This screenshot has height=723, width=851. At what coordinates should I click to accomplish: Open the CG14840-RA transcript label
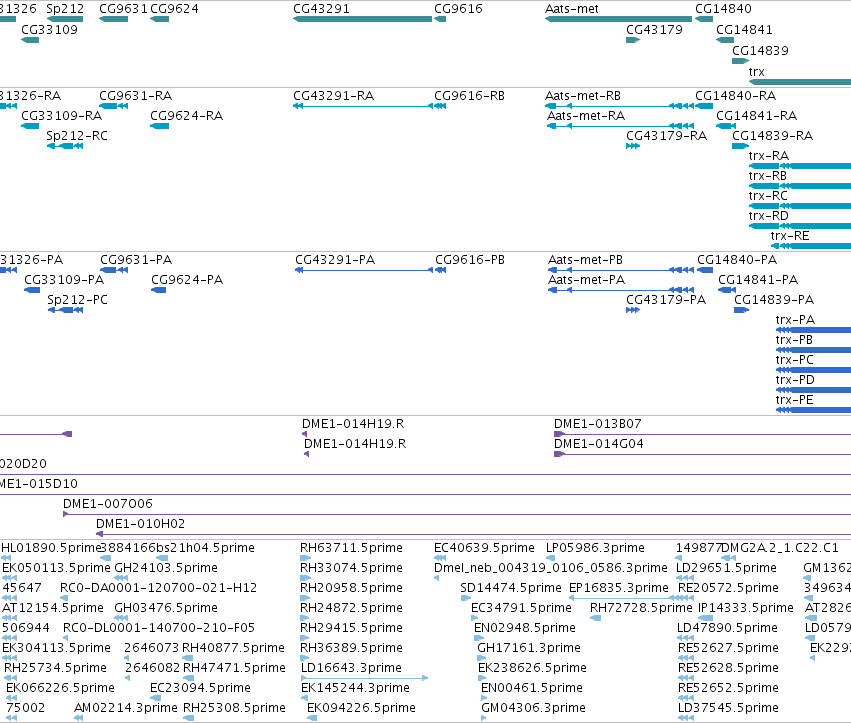[735, 96]
